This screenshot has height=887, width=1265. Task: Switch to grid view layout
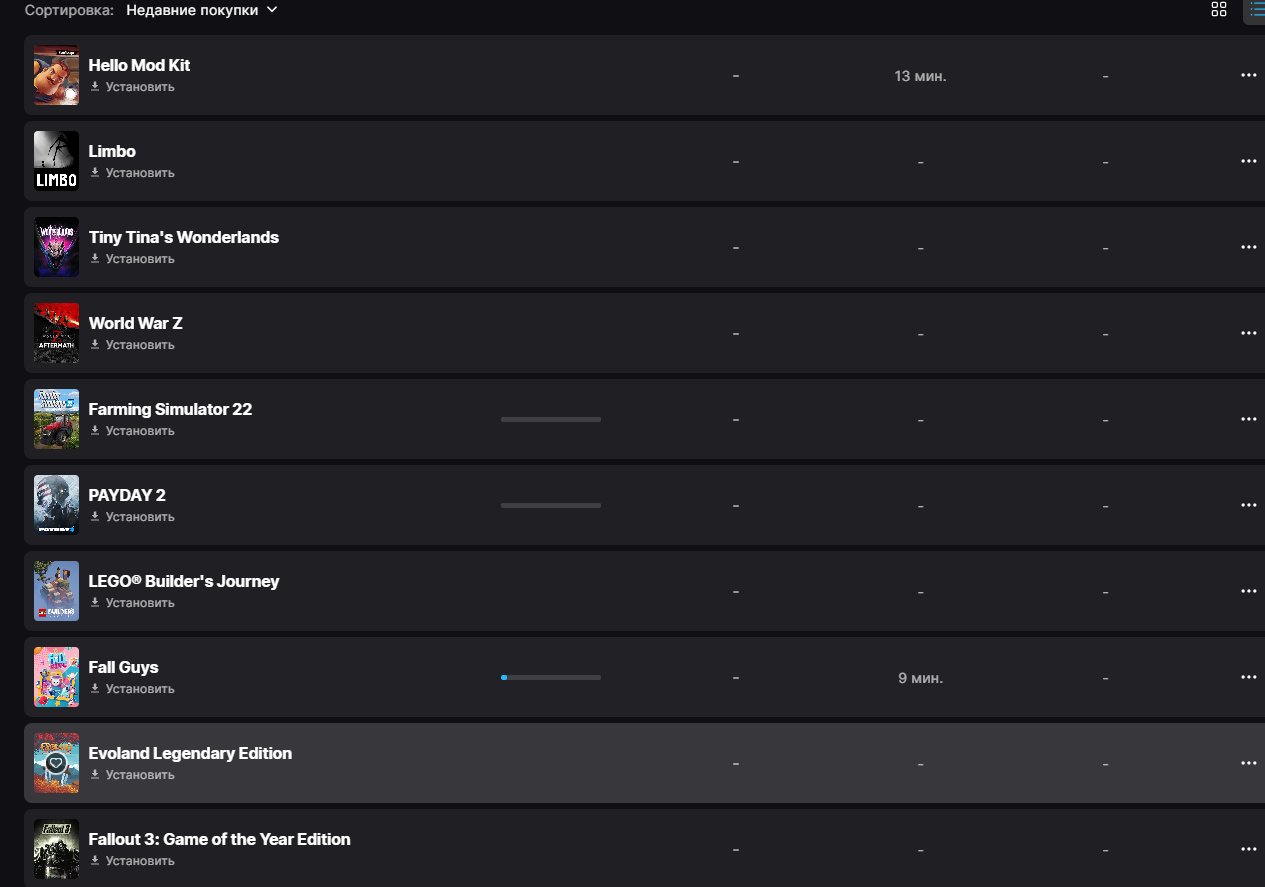[x=1218, y=10]
